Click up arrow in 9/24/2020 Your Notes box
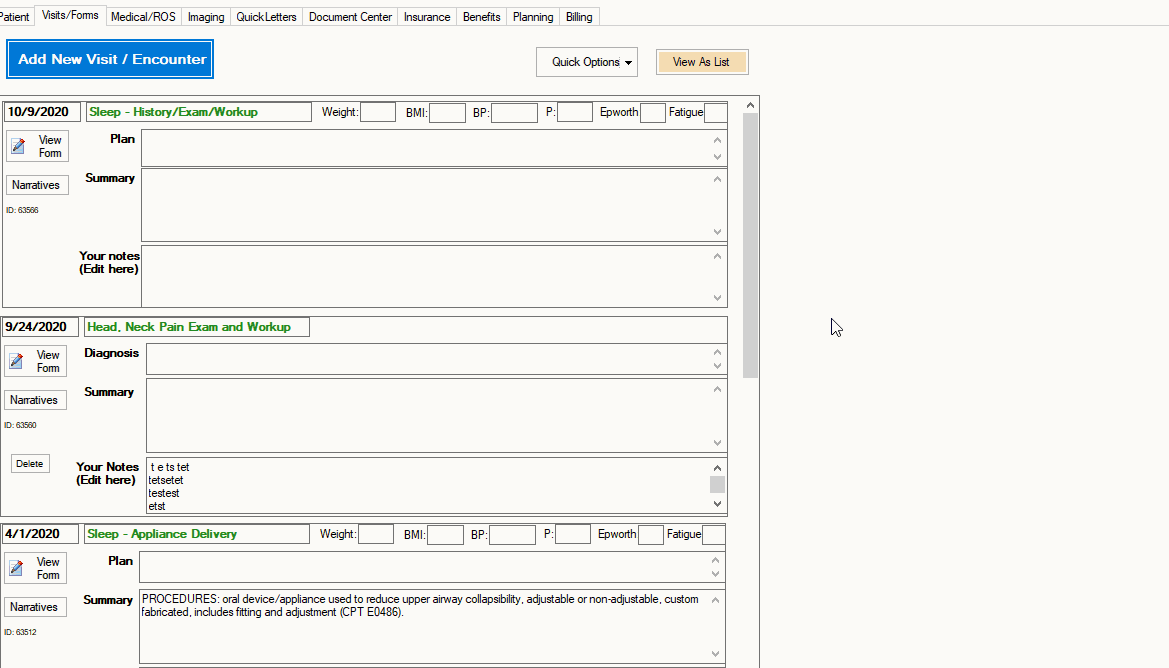1169x668 pixels. point(717,468)
